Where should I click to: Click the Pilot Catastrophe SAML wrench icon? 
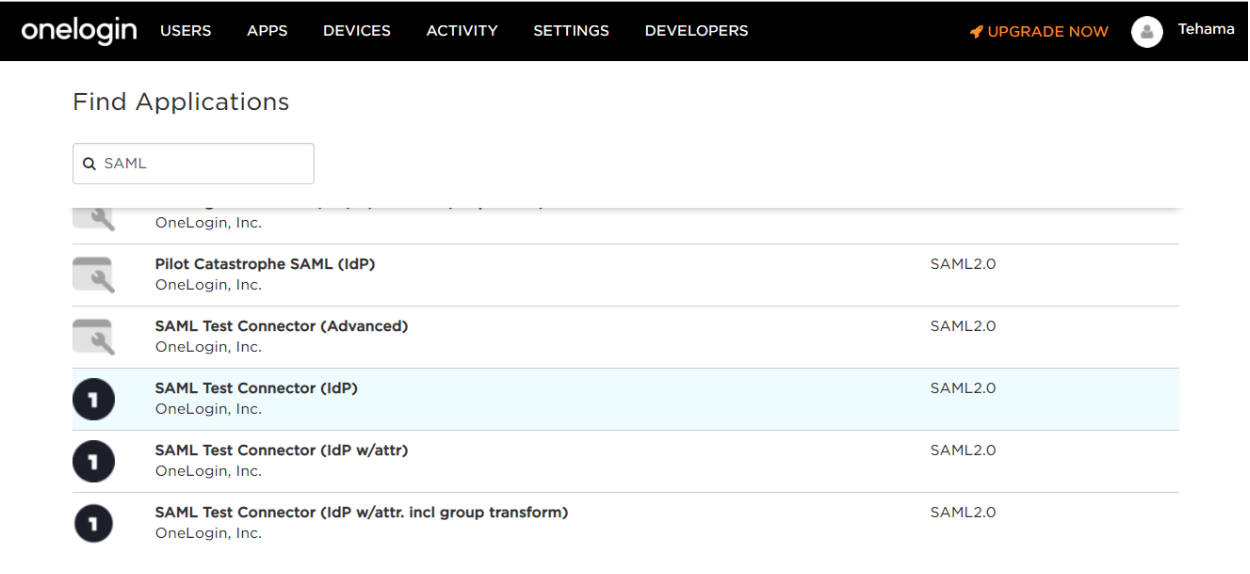coord(93,275)
